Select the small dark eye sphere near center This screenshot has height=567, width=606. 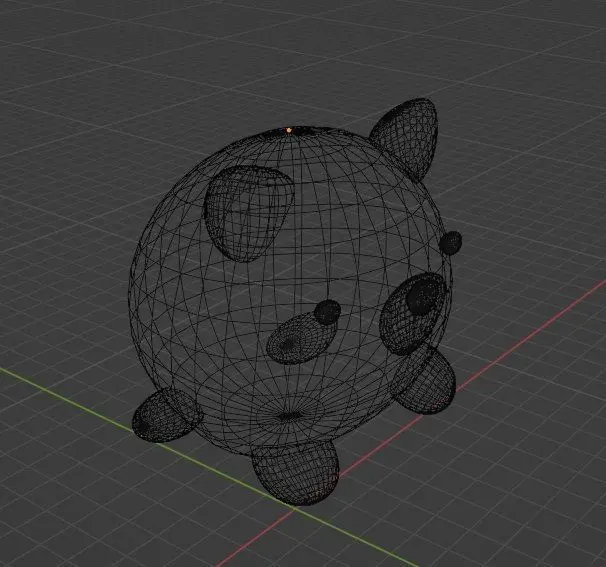pos(327,312)
